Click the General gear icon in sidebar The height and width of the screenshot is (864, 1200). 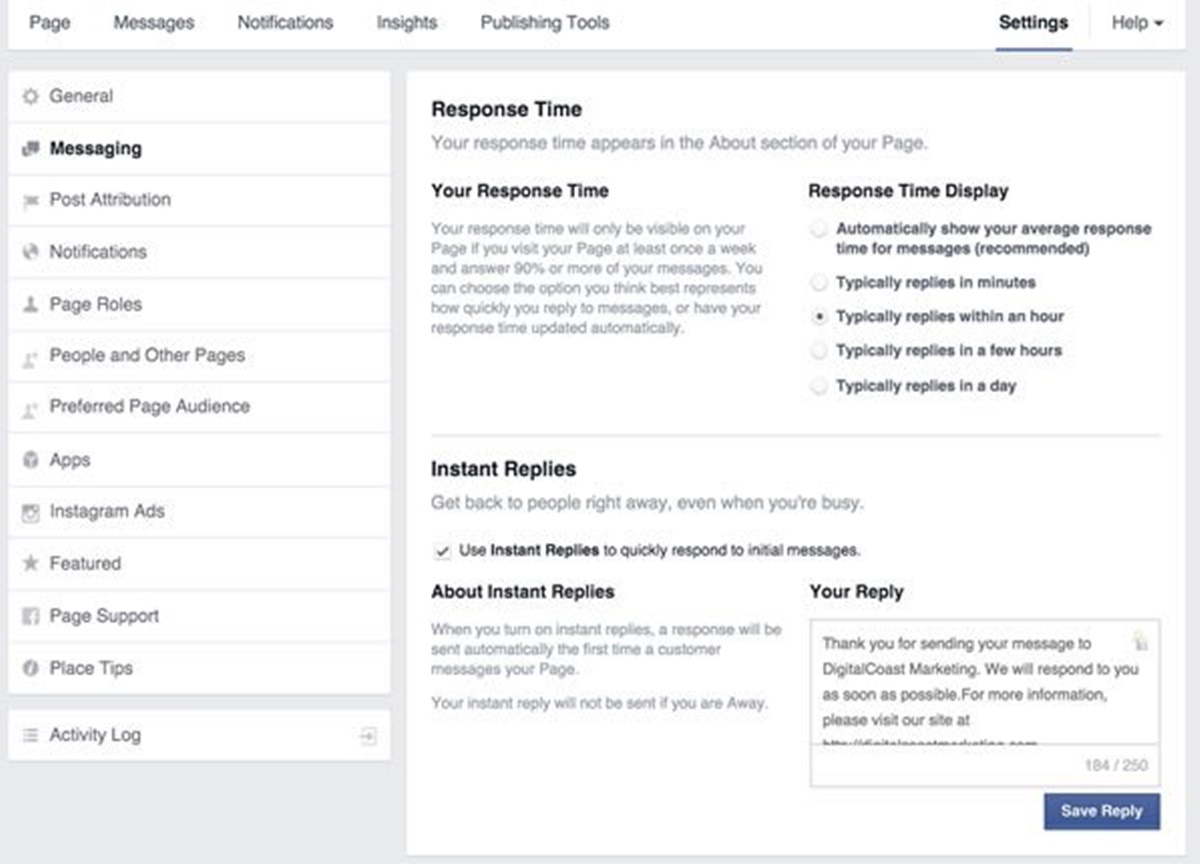tap(30, 97)
